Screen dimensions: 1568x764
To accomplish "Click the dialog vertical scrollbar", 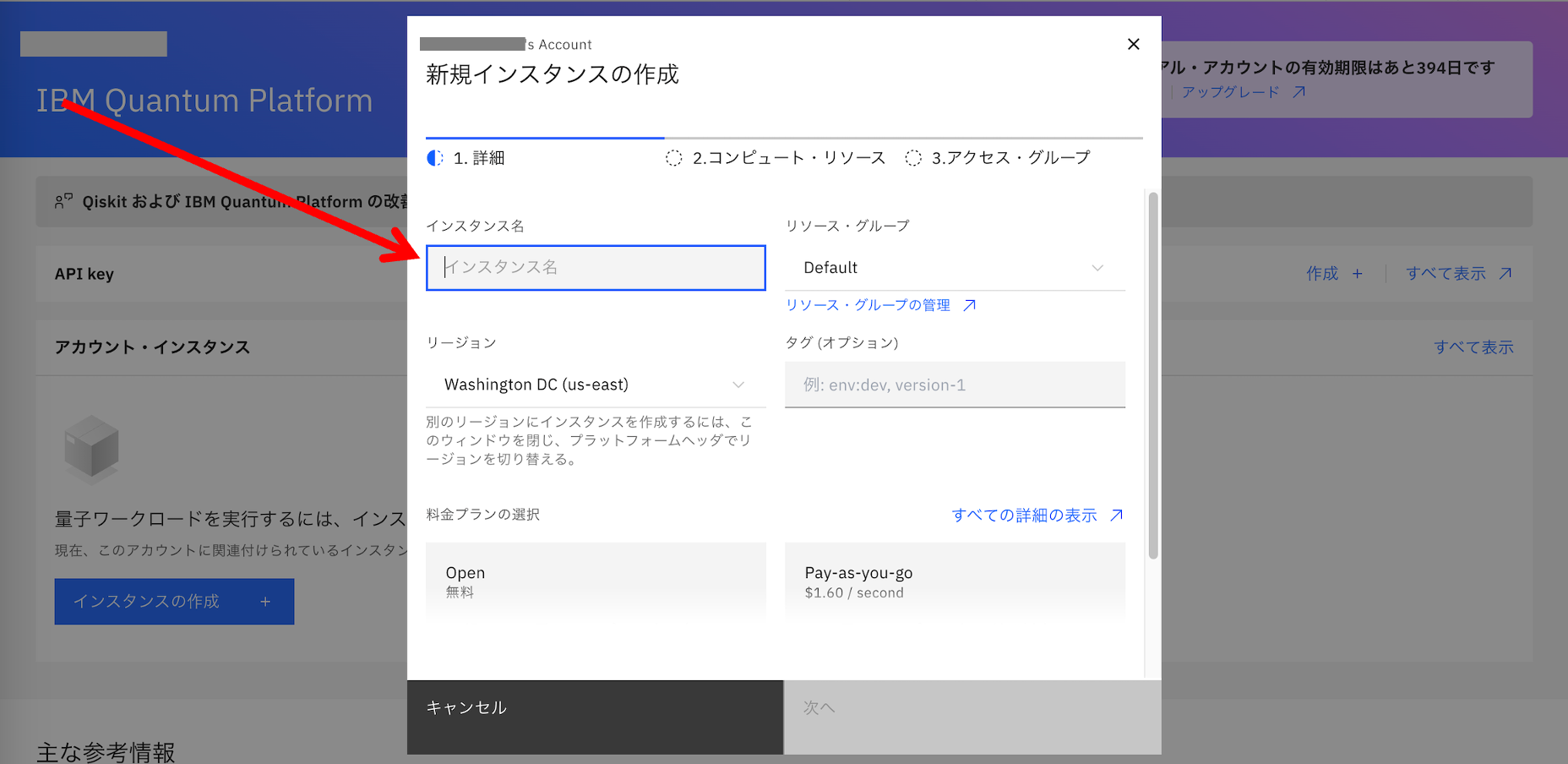I will click(1153, 375).
